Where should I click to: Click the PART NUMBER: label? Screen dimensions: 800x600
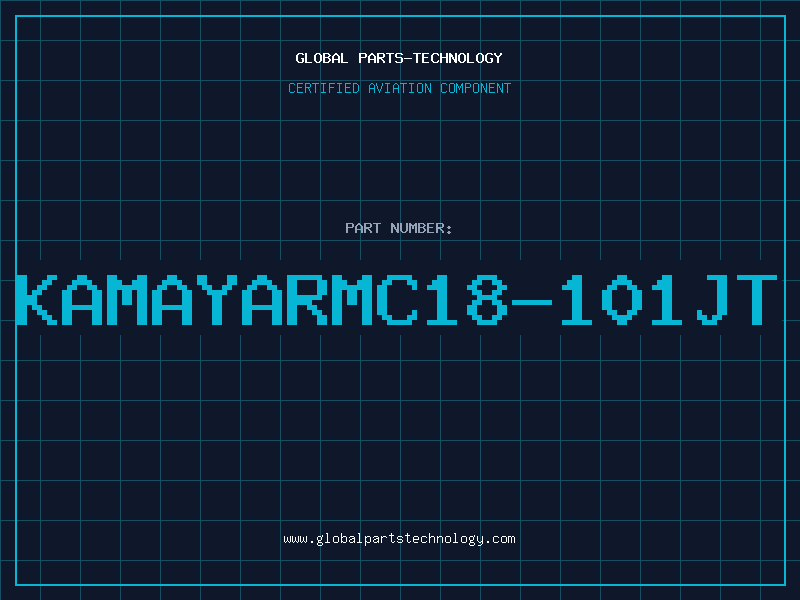tap(399, 228)
